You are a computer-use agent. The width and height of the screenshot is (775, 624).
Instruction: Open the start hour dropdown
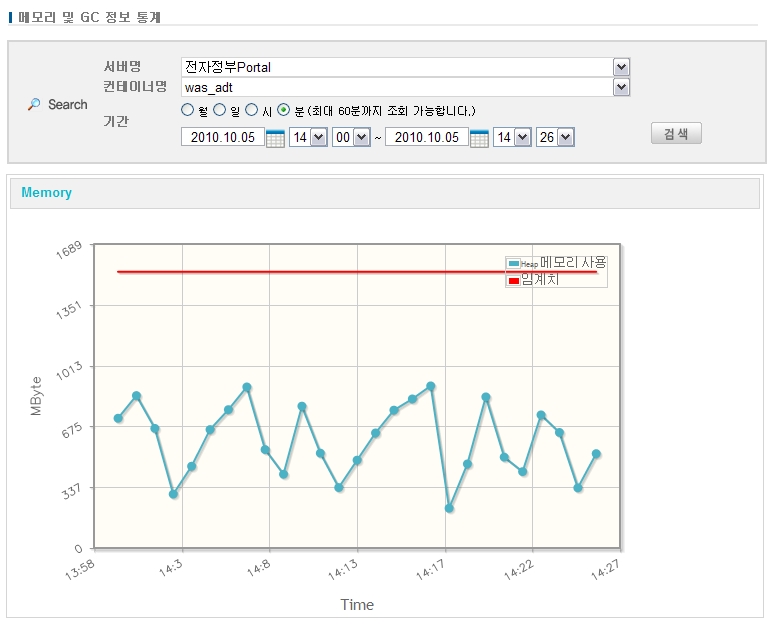pyautogui.click(x=320, y=138)
